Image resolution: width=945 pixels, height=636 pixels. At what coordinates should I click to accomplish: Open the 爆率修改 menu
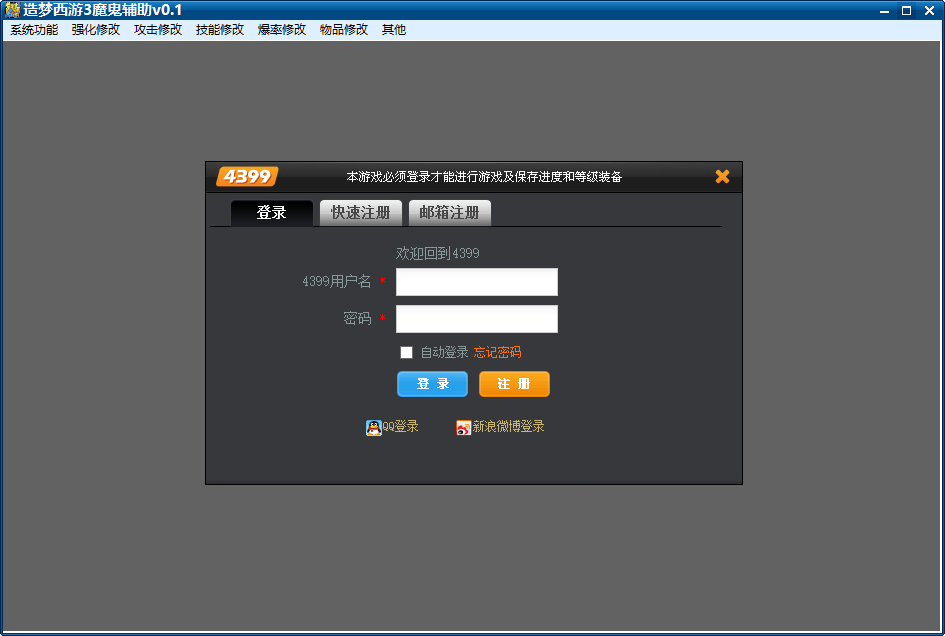pyautogui.click(x=281, y=30)
